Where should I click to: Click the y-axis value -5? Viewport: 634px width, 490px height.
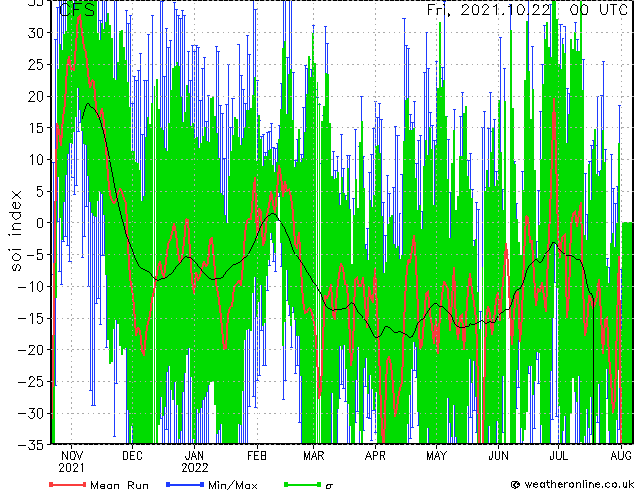[x=34, y=255]
